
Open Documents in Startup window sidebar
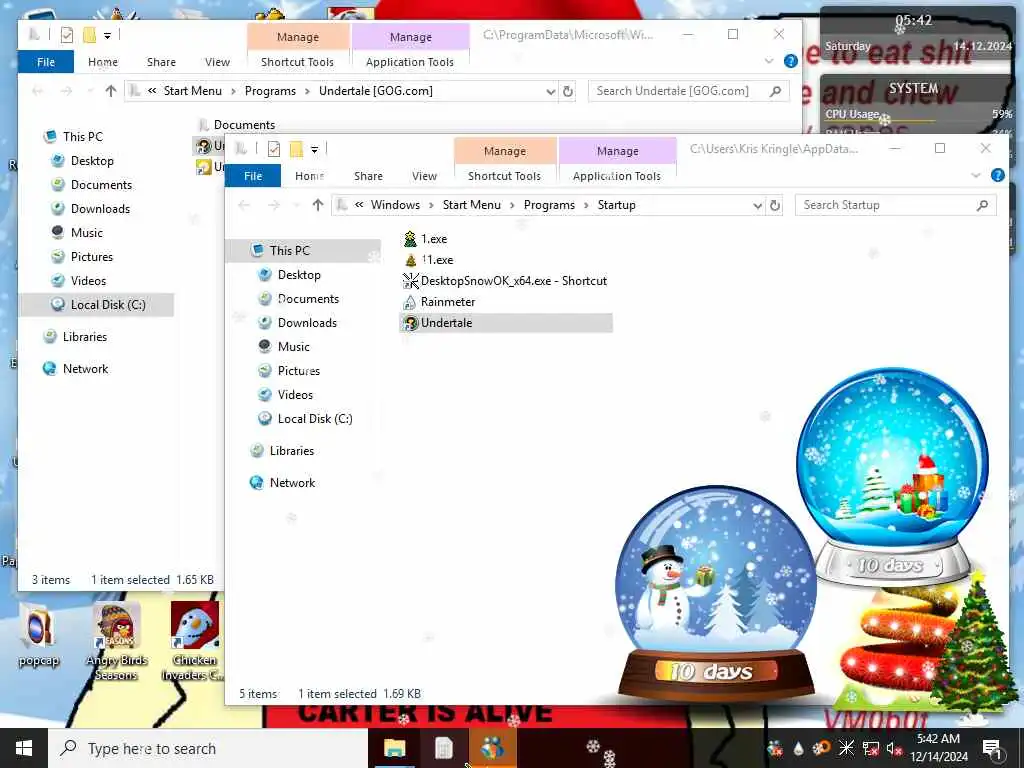tap(308, 299)
